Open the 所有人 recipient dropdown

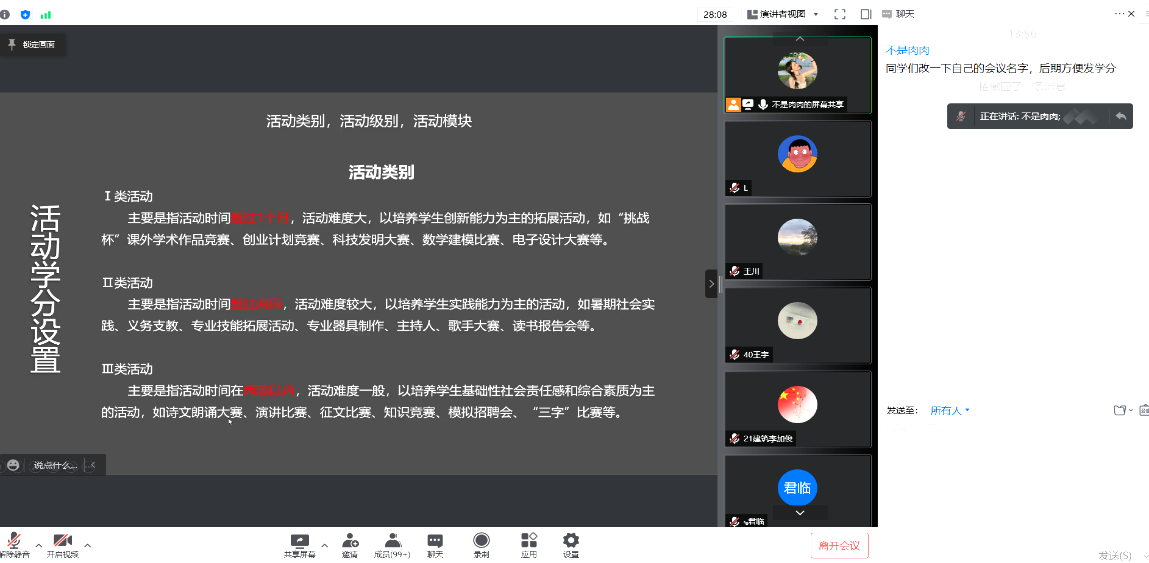950,410
